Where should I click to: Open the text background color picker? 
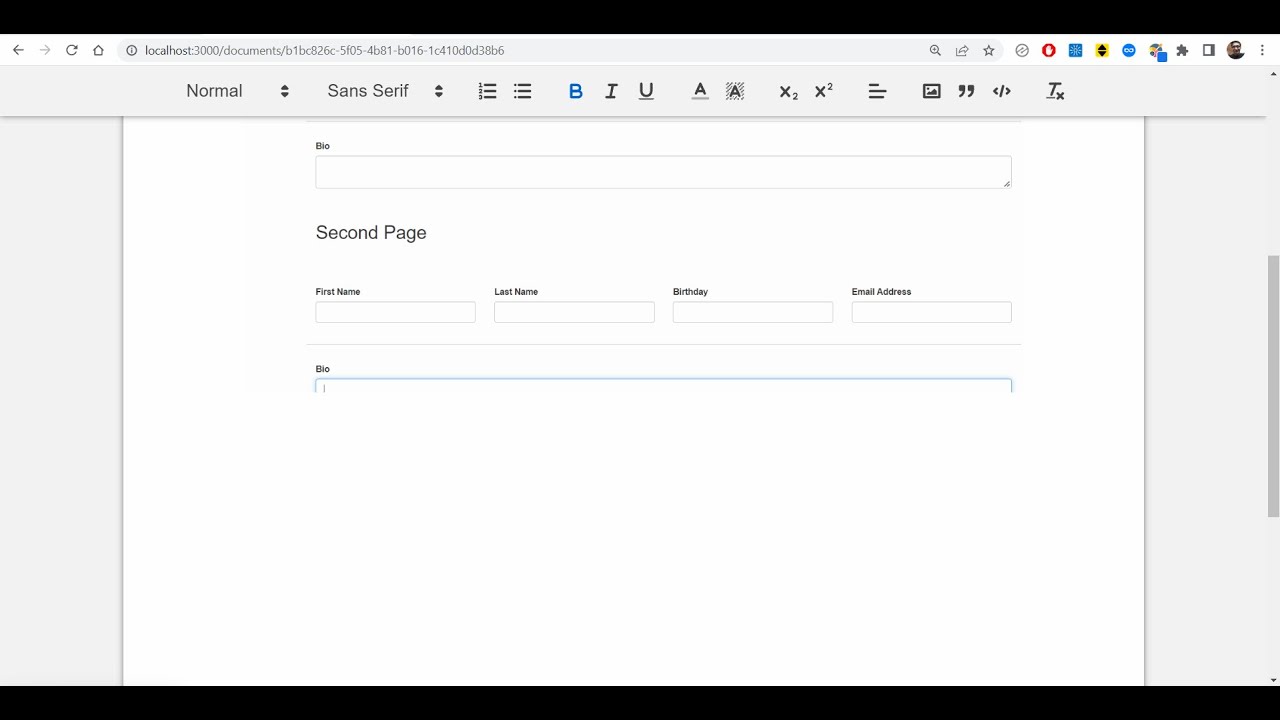(x=735, y=91)
